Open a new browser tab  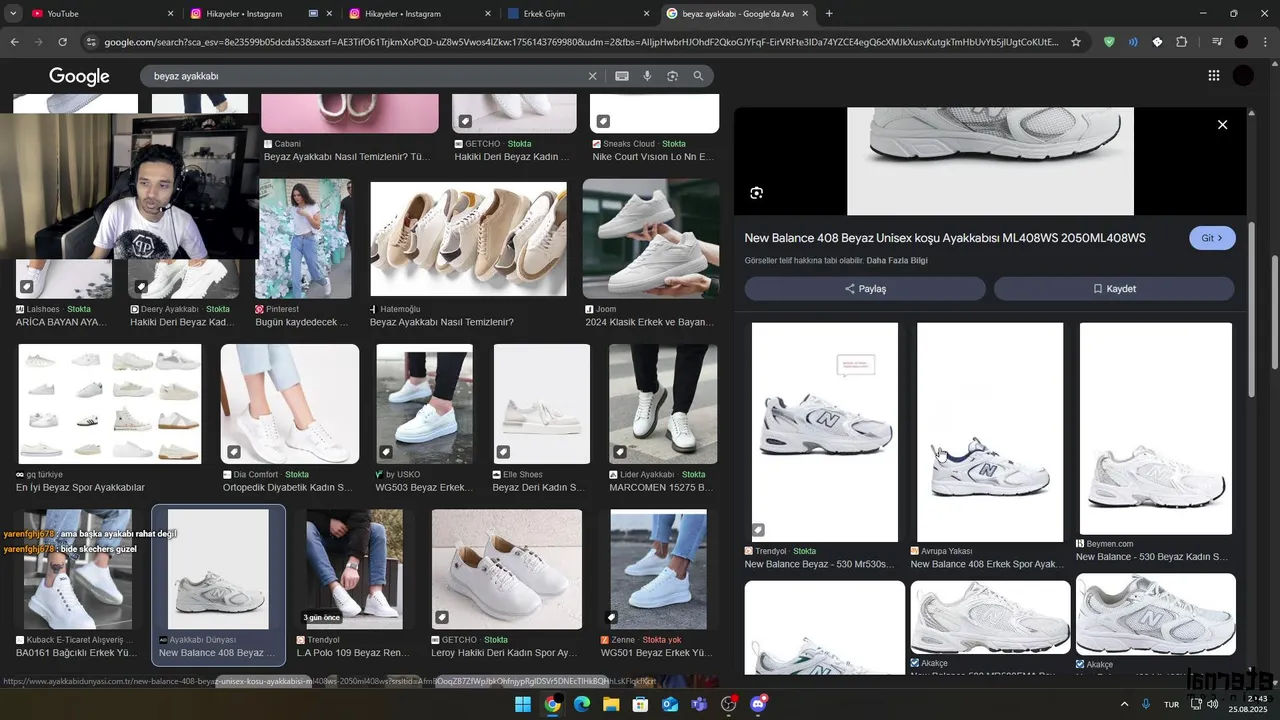click(x=829, y=14)
